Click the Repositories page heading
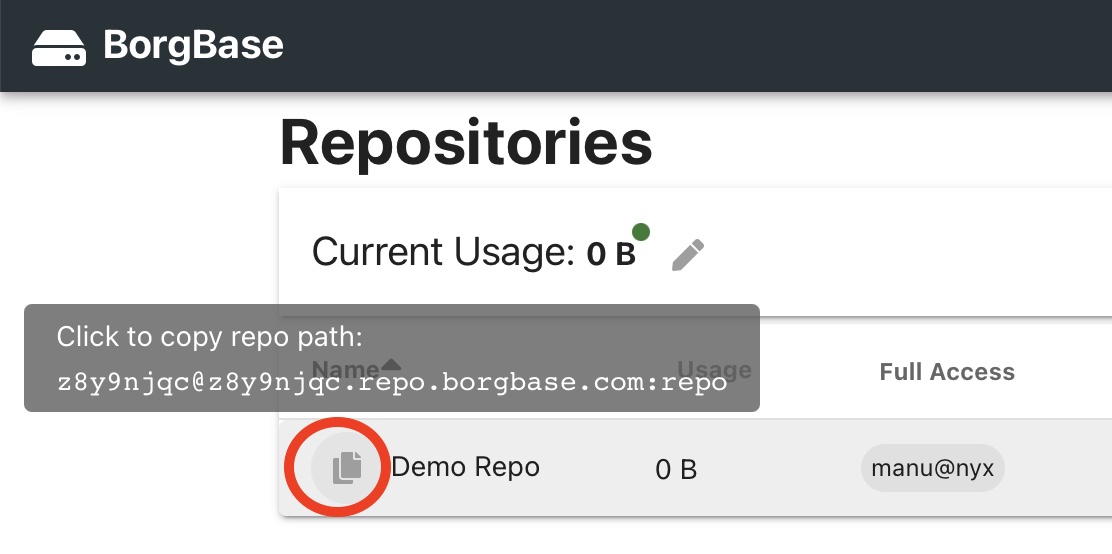 [x=466, y=143]
